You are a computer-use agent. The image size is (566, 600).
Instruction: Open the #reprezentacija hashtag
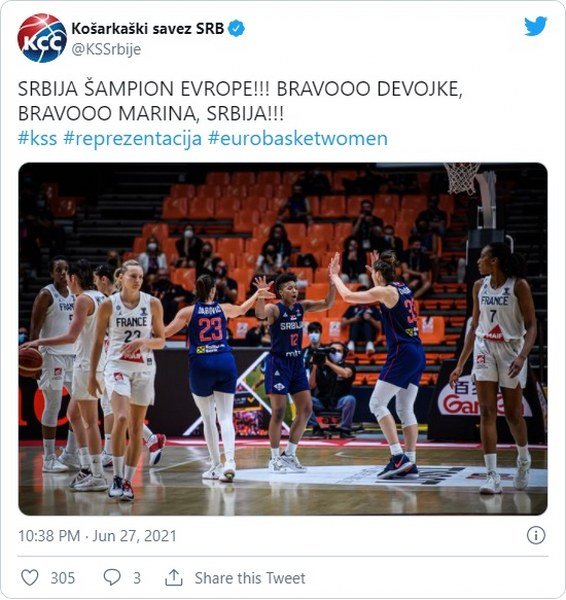[x=132, y=139]
